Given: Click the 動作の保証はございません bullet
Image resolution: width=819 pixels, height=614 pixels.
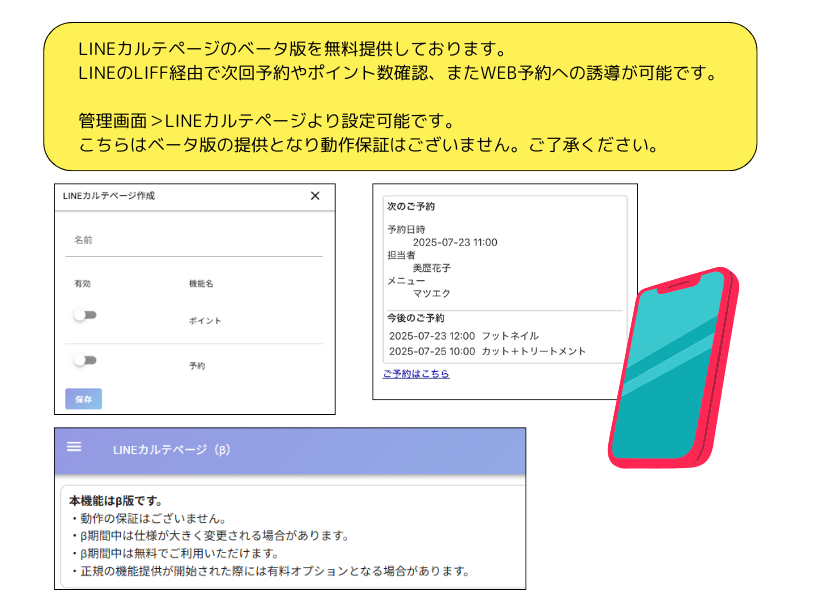Looking at the screenshot, I should click(149, 518).
